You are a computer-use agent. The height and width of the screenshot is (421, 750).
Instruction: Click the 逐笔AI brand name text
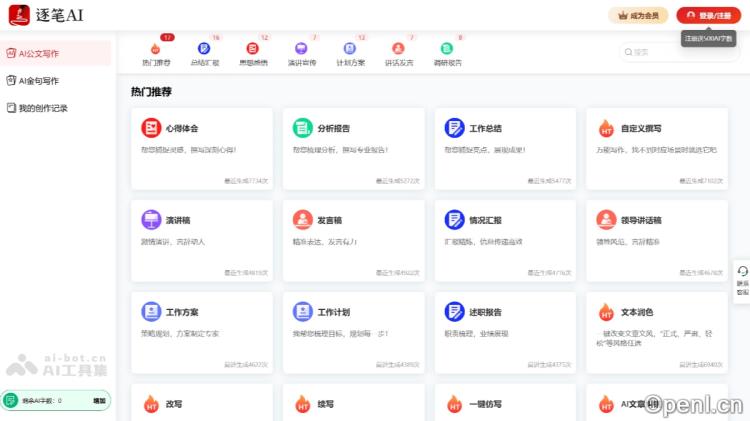(59, 15)
